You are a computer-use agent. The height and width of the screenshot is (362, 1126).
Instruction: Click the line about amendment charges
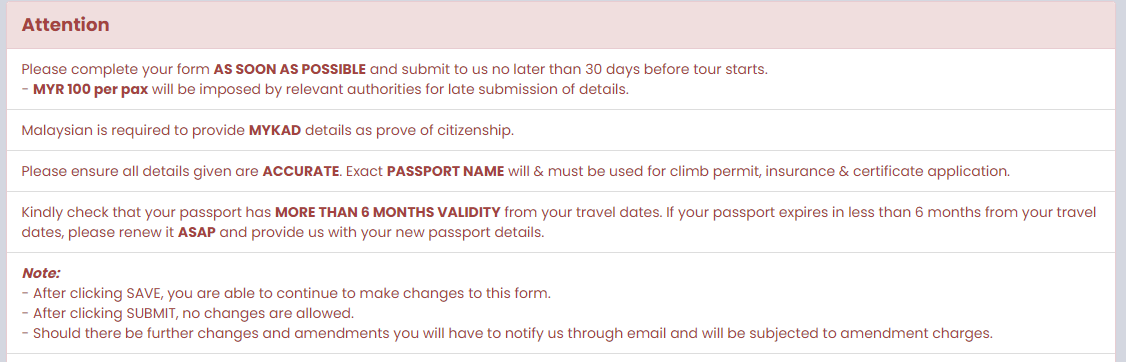pyautogui.click(x=507, y=333)
